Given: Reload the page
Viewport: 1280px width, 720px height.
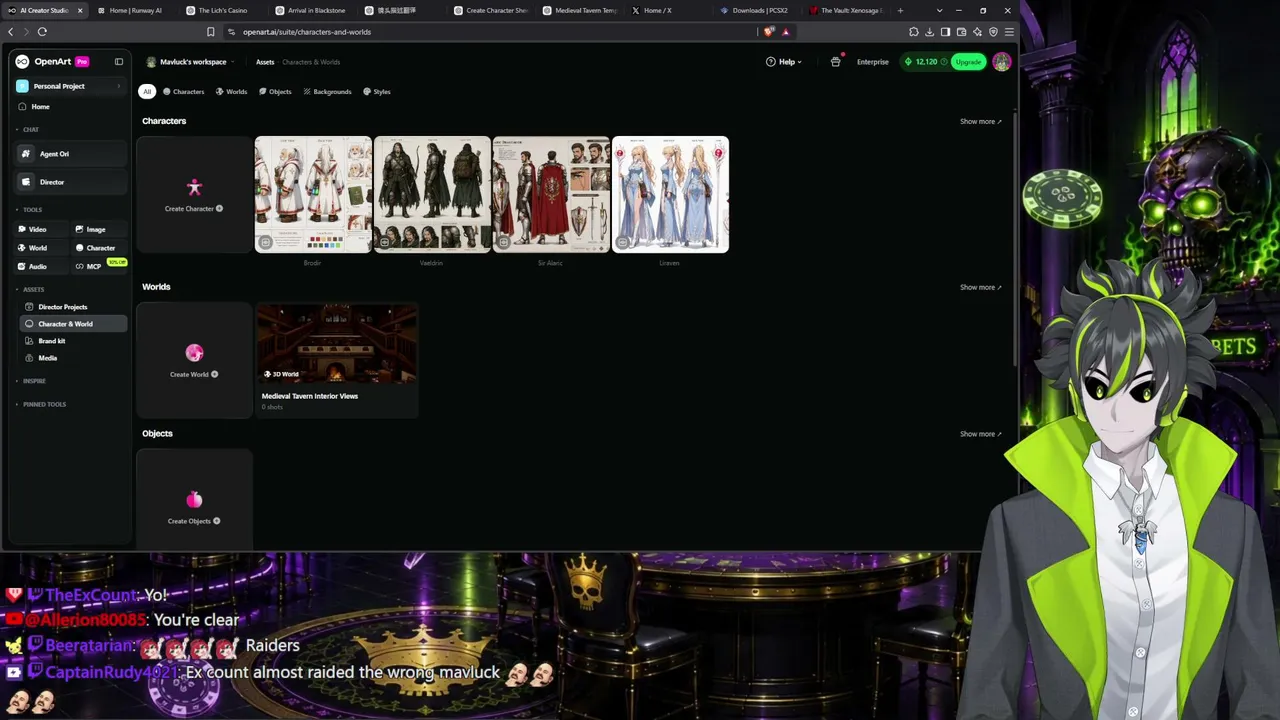Looking at the screenshot, I should pos(42,32).
